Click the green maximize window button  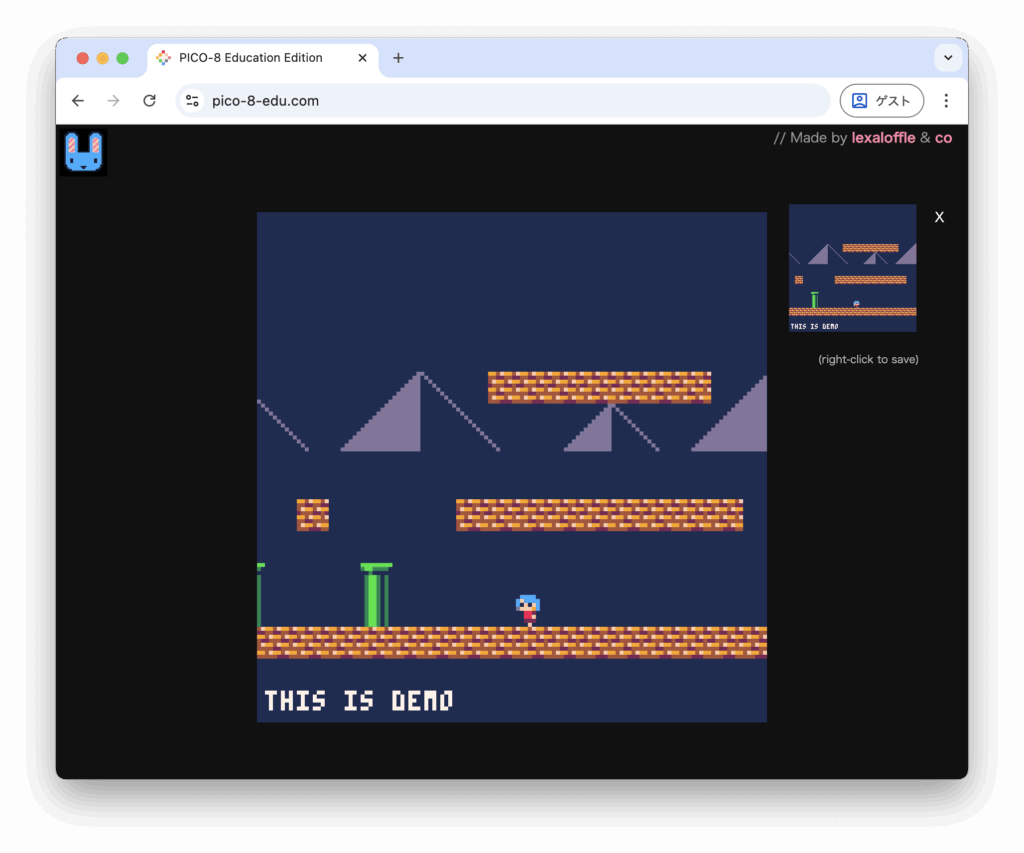(x=123, y=58)
